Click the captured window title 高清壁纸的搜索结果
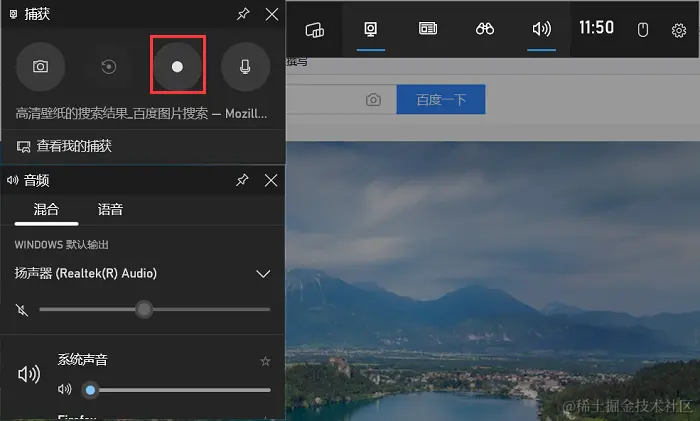This screenshot has height=421, width=700. coord(141,113)
